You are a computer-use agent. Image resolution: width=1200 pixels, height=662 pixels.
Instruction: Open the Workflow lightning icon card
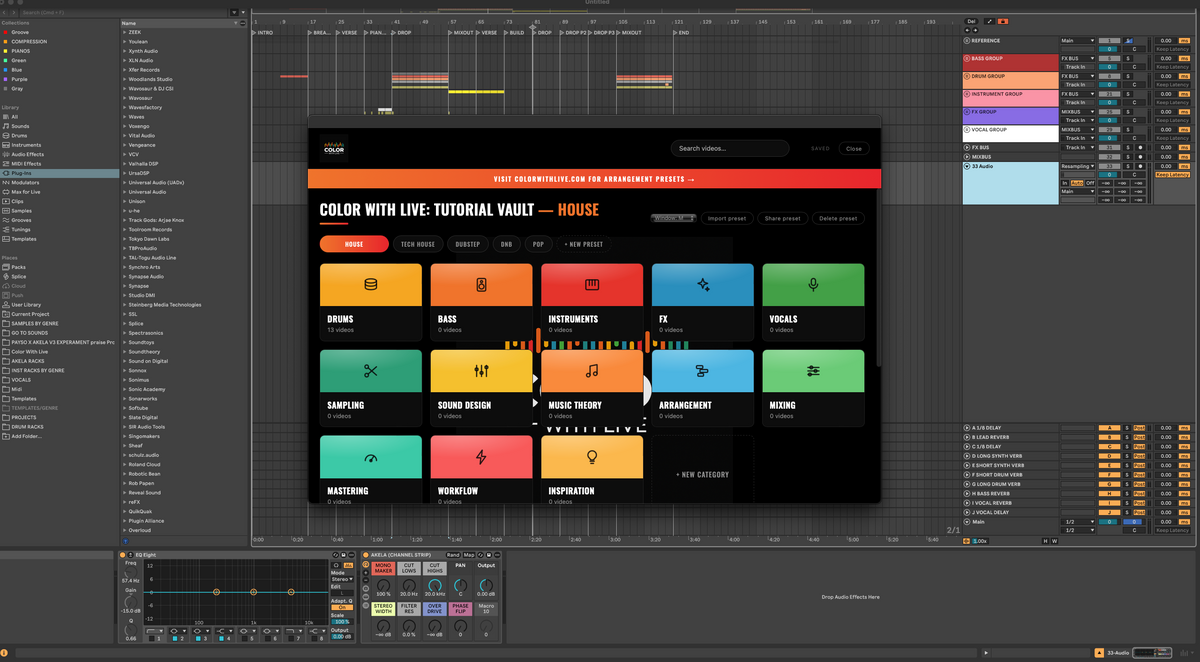[481, 457]
